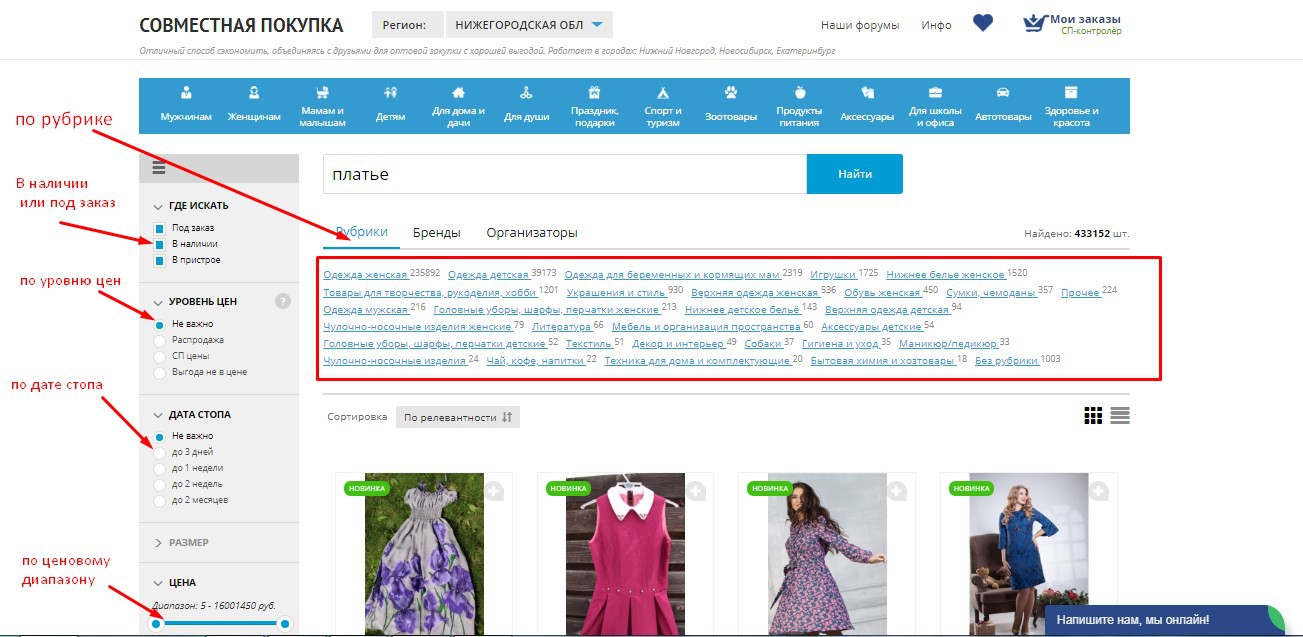Open the Зоотовары paw category icon
The height and width of the screenshot is (637, 1303).
(730, 94)
